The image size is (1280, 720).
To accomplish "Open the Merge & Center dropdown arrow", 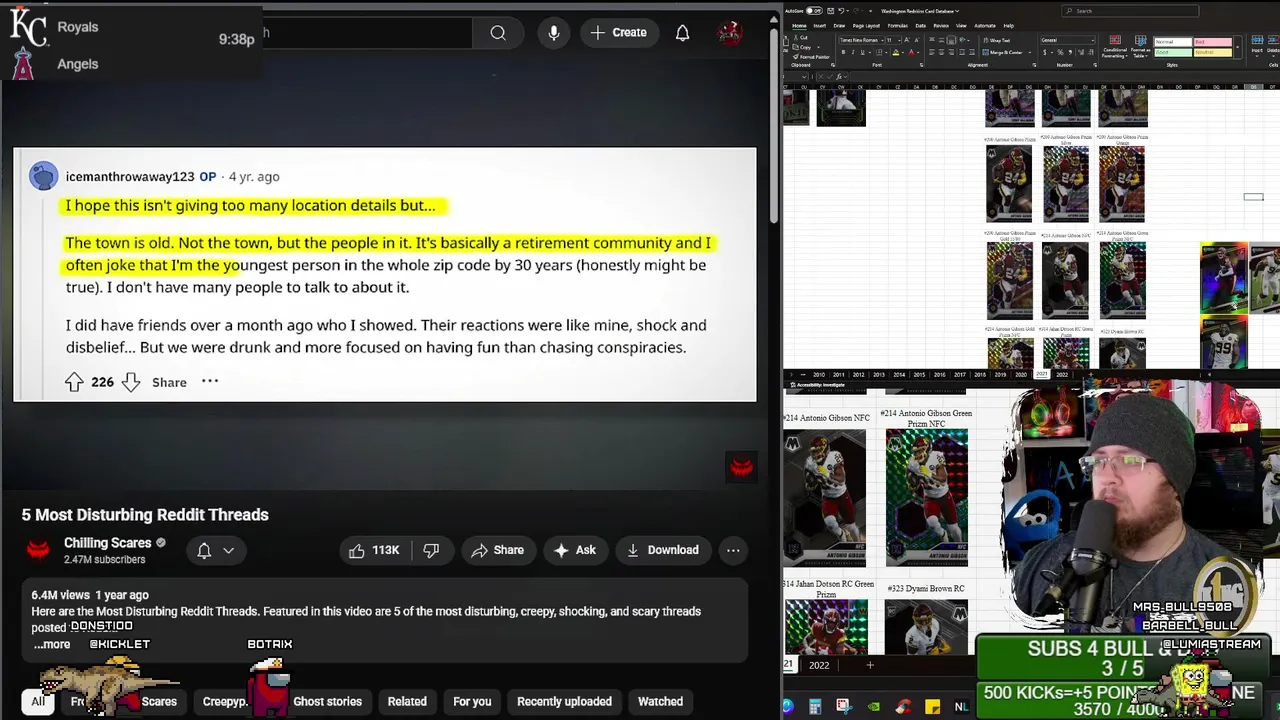I will point(1029,52).
